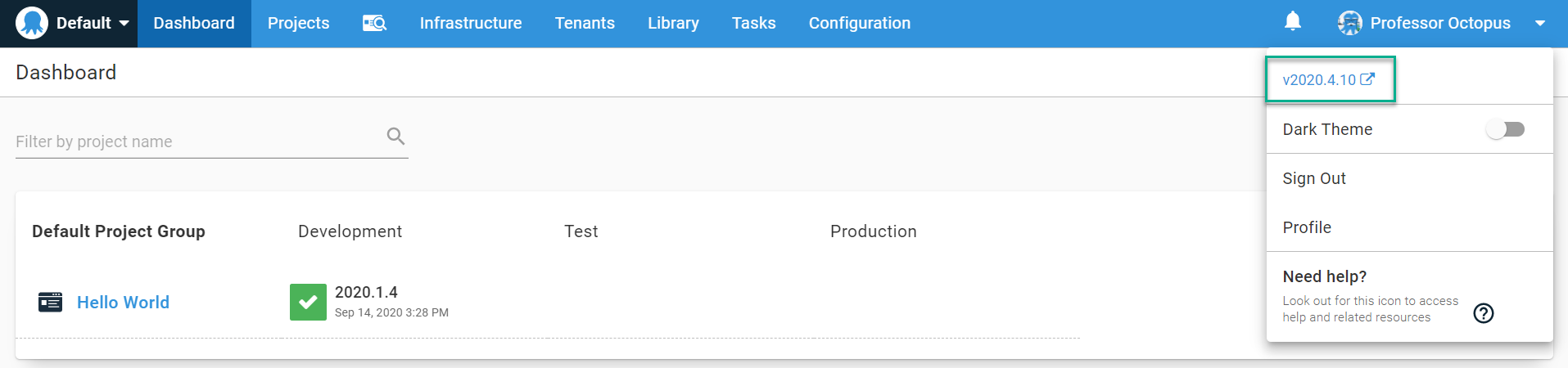
Task: Open the notifications bell icon
Action: click(x=1292, y=21)
